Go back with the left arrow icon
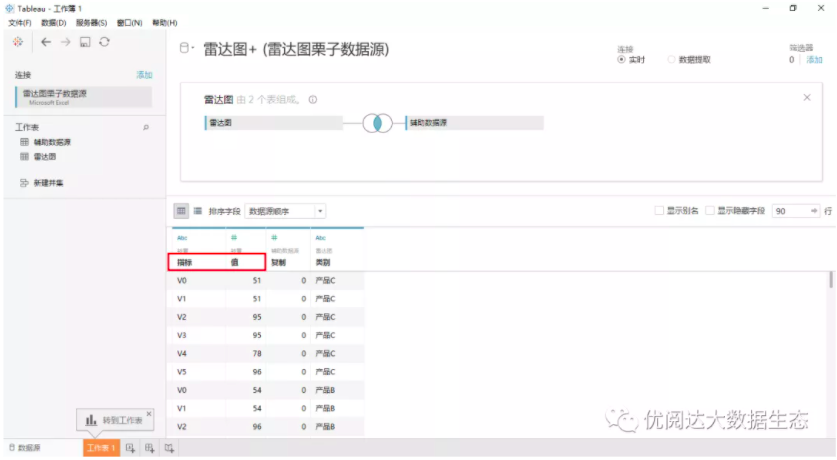 [x=46, y=42]
